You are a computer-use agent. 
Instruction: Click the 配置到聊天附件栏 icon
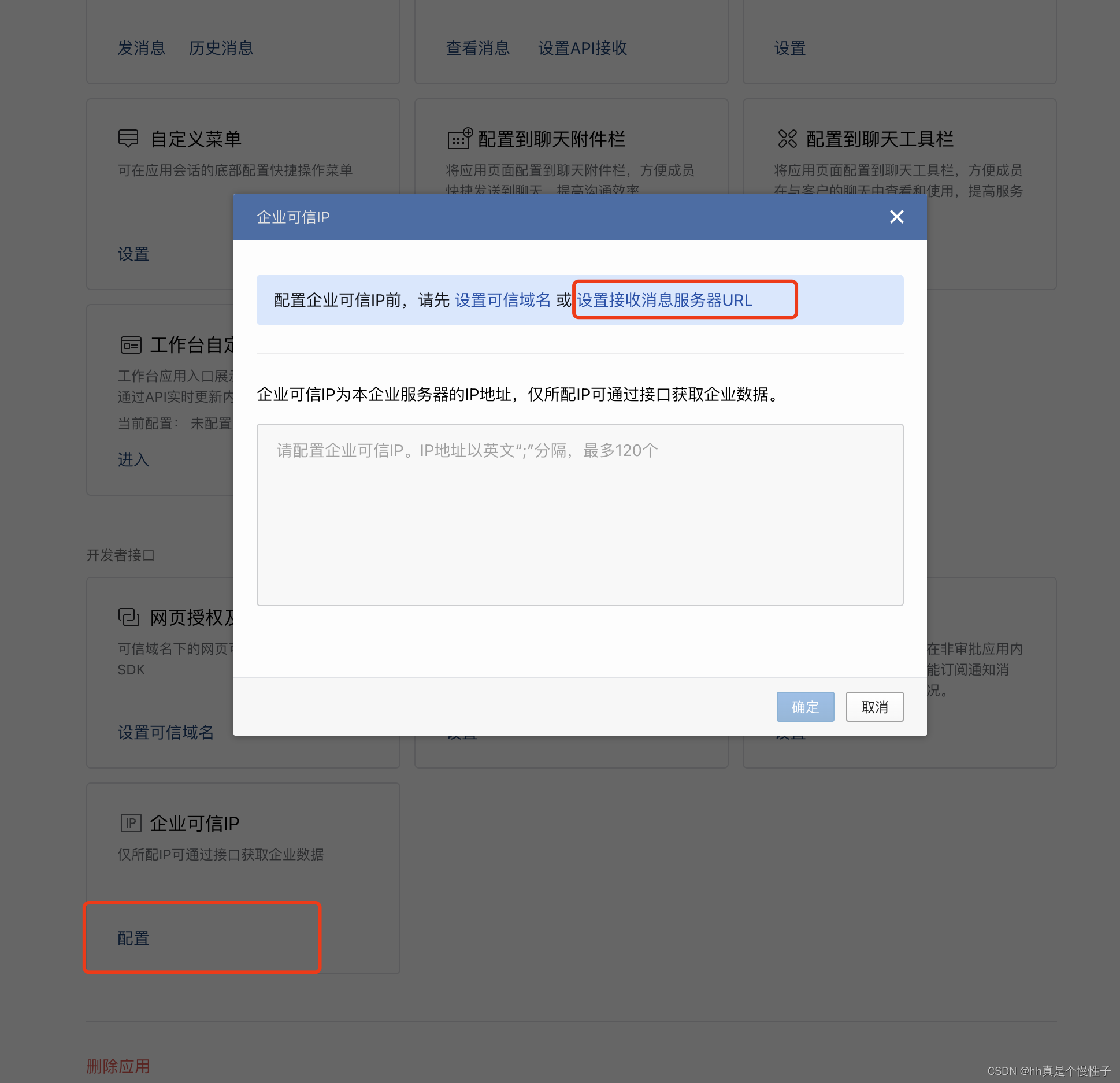coord(460,139)
